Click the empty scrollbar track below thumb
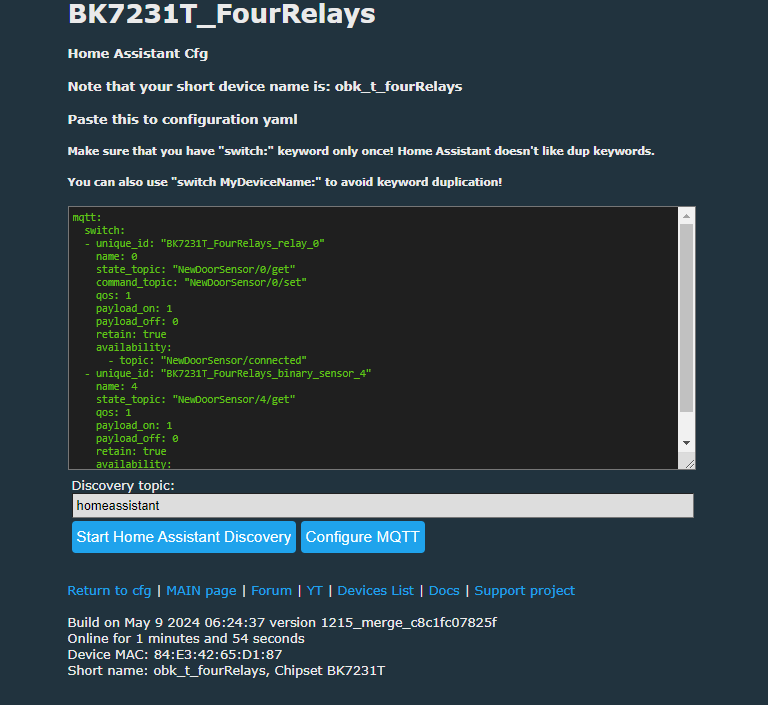The image size is (768, 705). (x=686, y=423)
